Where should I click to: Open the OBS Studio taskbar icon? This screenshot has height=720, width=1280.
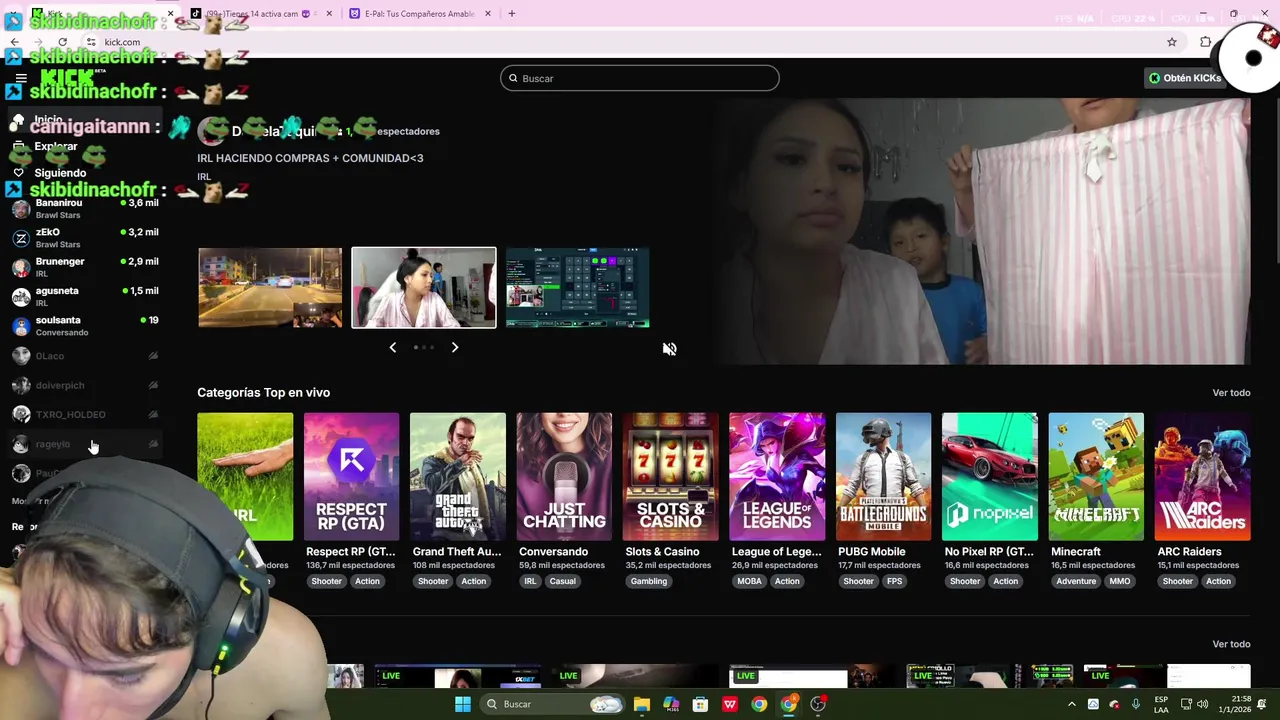tap(818, 704)
